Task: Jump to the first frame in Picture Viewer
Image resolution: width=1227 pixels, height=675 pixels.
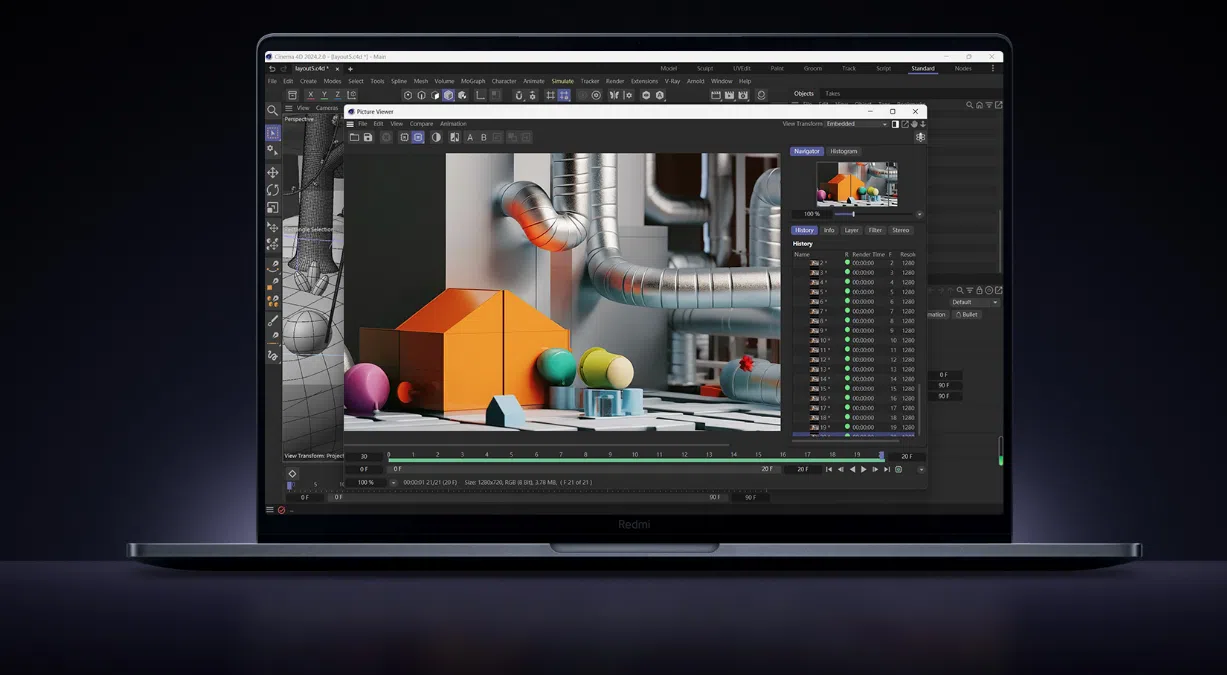Action: point(829,469)
